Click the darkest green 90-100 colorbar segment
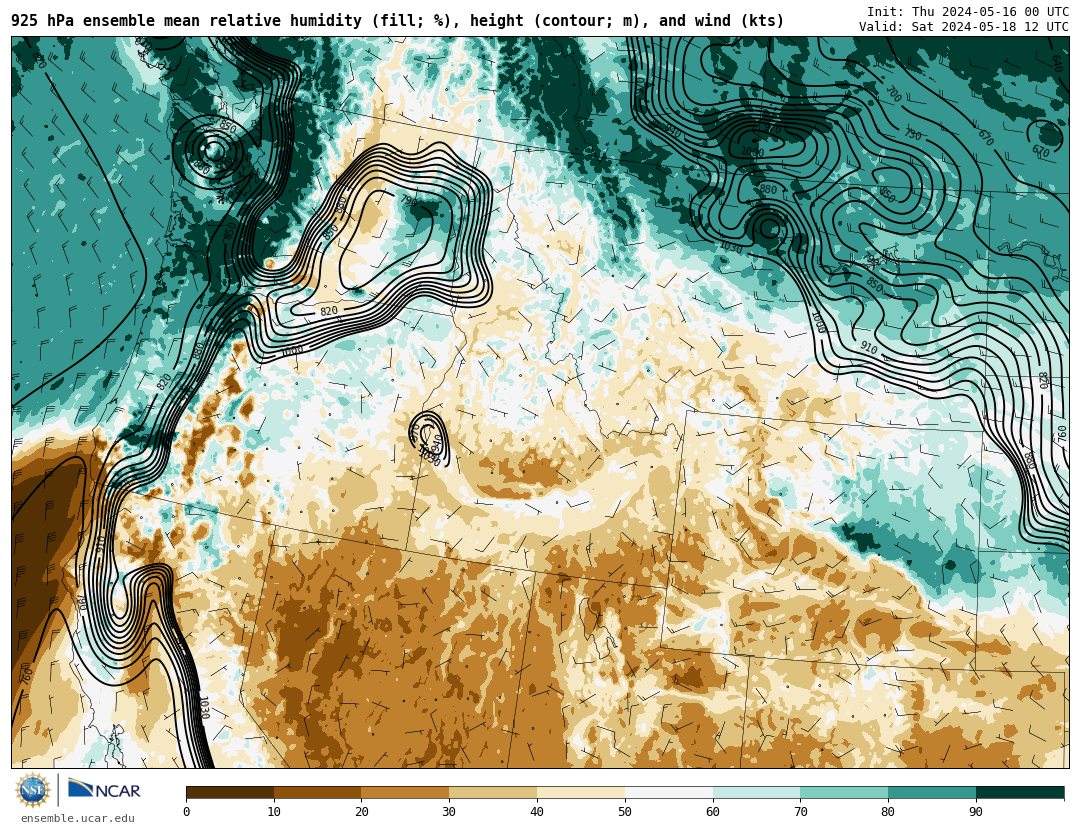The height and width of the screenshot is (831, 1080). 1020,793
